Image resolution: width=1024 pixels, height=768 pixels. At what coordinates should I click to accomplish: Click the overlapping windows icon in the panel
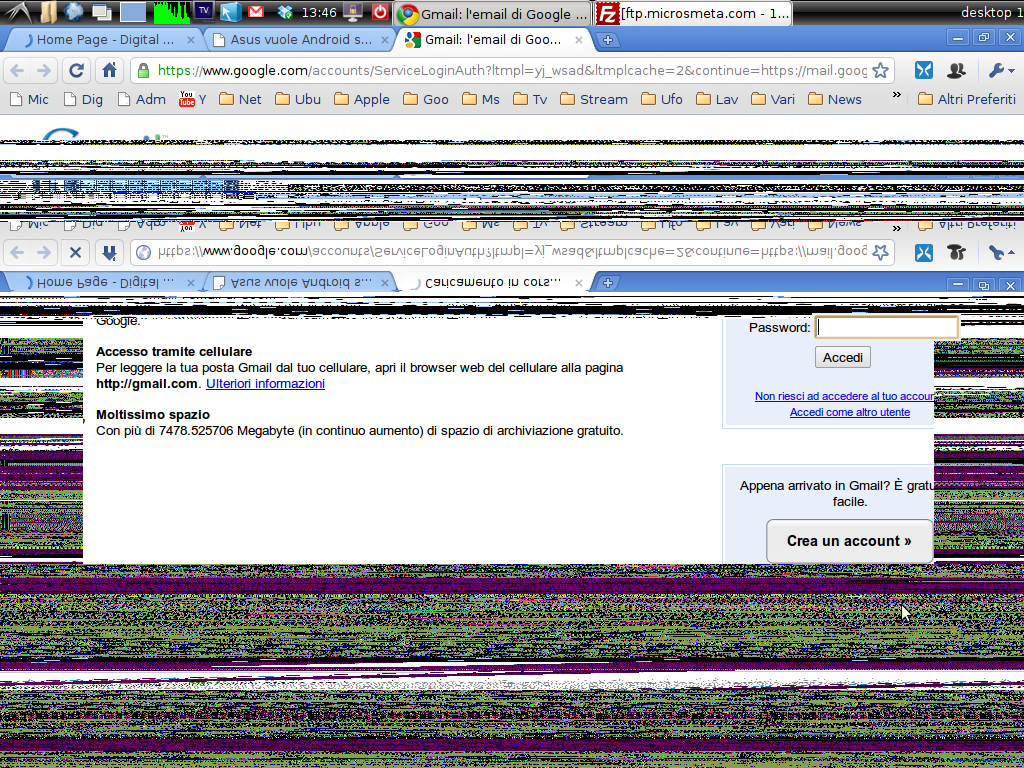102,12
